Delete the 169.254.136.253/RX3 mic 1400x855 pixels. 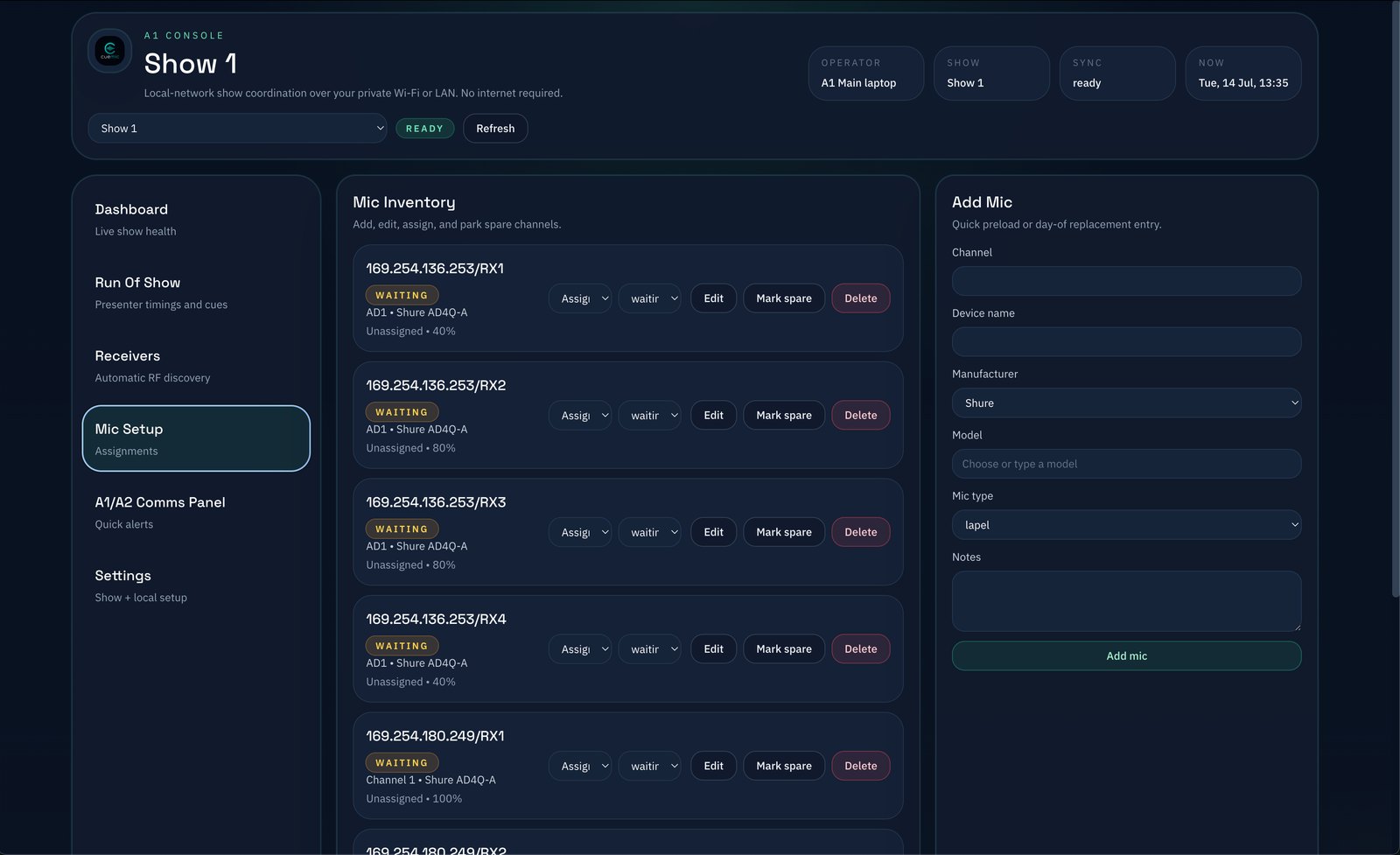(x=861, y=532)
